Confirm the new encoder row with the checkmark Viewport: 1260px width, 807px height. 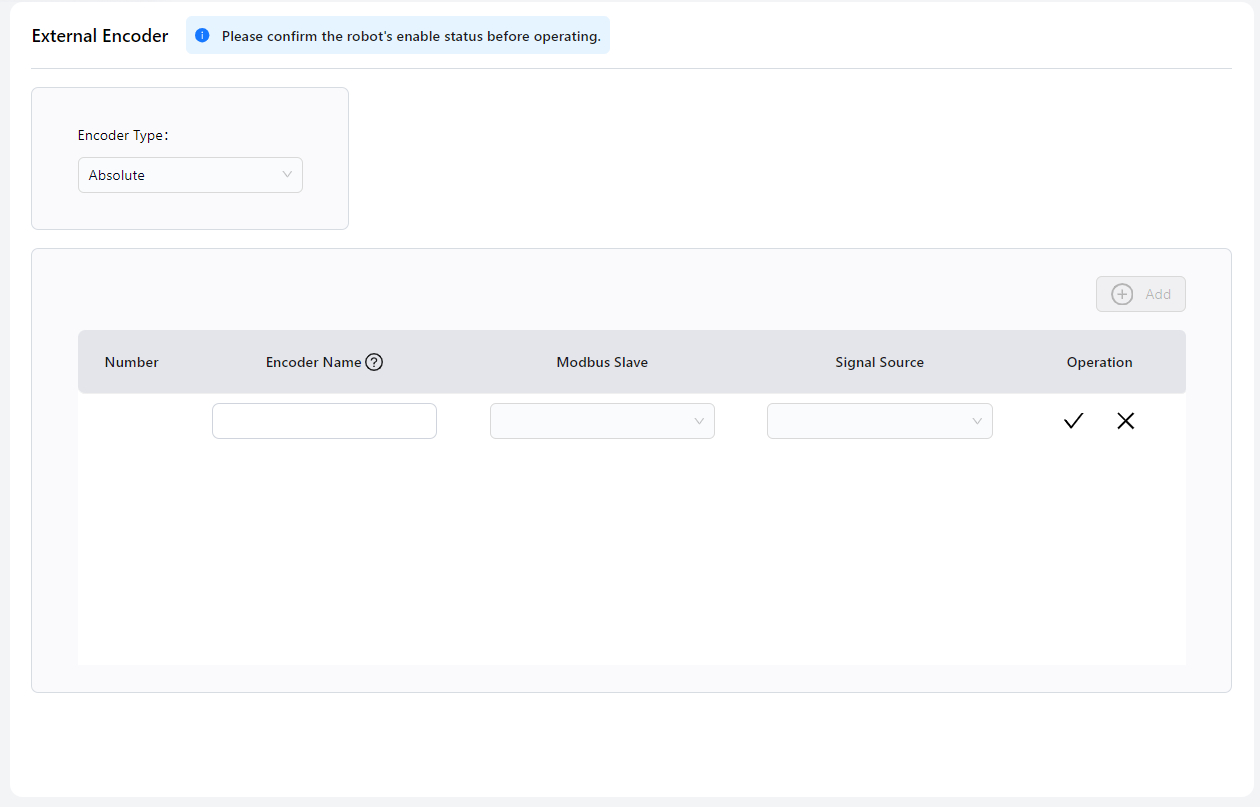[1073, 421]
